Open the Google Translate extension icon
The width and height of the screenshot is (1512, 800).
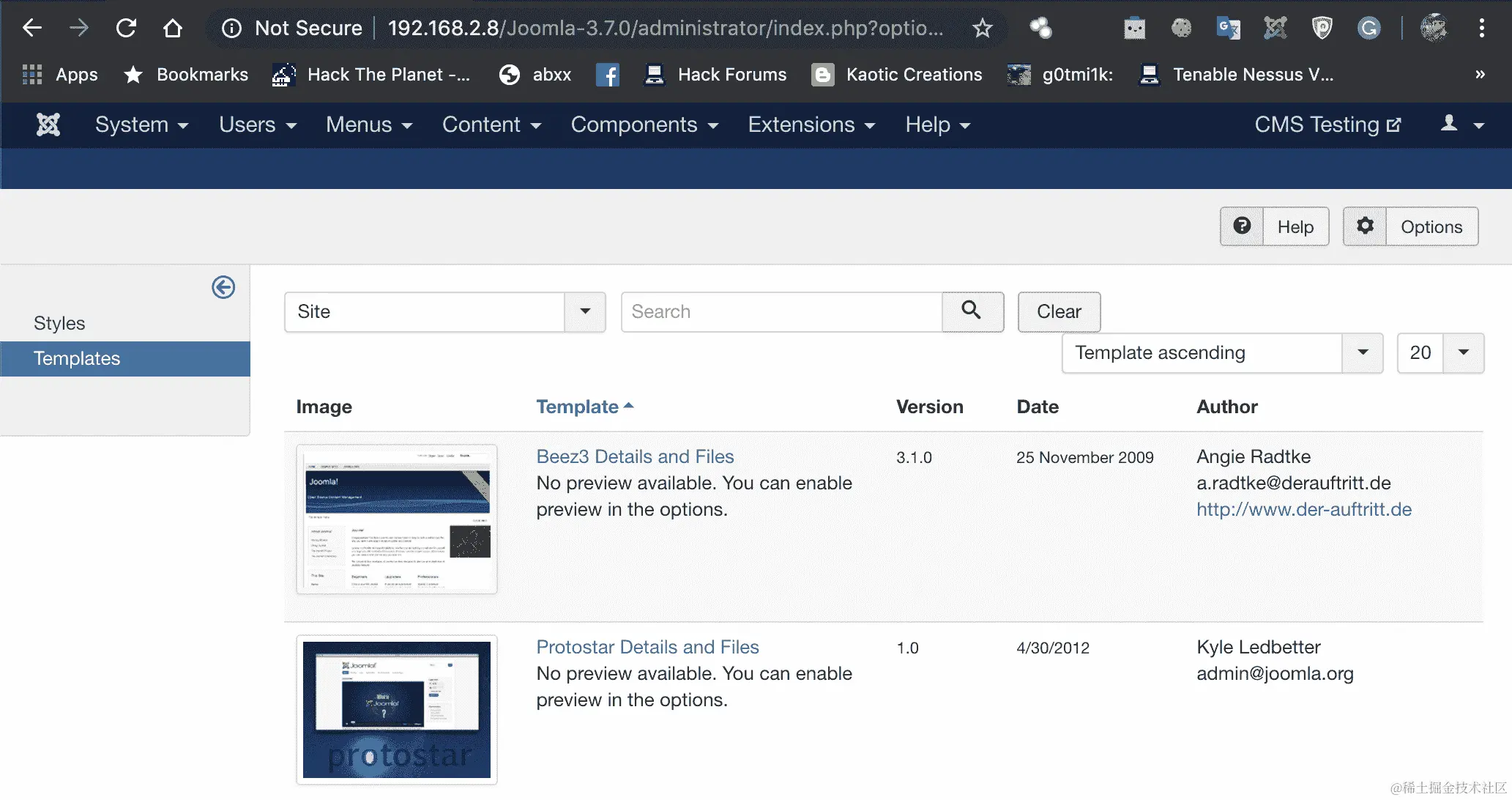point(1228,29)
